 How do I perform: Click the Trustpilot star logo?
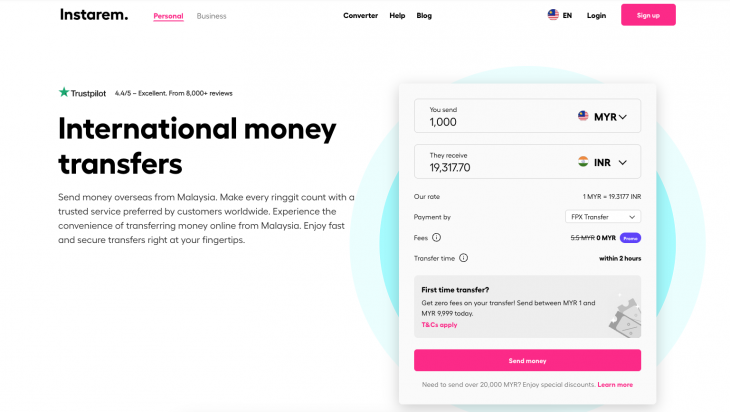pos(64,93)
